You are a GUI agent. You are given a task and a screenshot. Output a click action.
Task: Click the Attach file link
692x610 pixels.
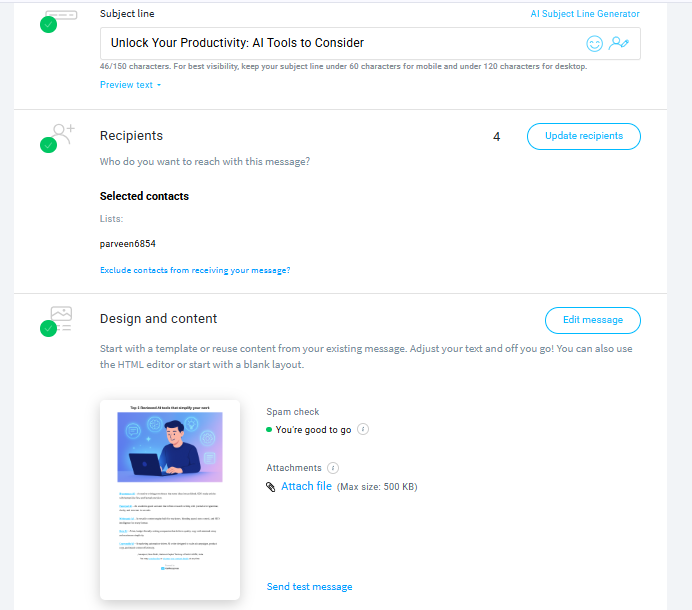pyautogui.click(x=306, y=487)
